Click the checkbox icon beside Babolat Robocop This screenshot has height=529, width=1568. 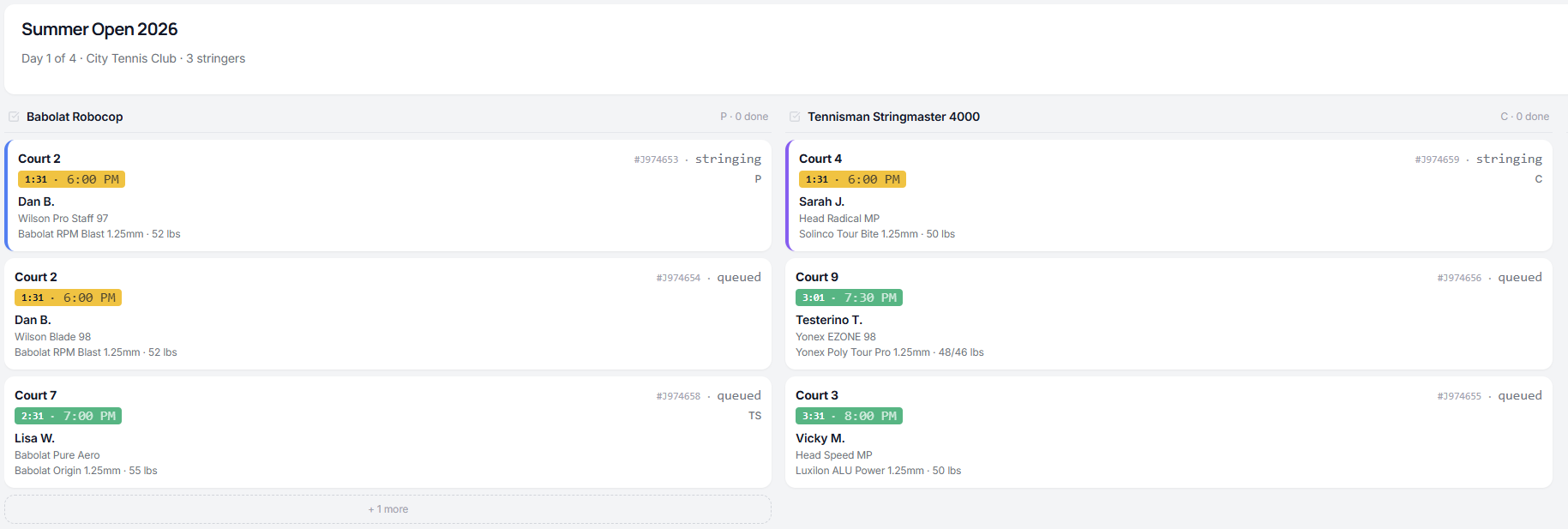tap(14, 117)
